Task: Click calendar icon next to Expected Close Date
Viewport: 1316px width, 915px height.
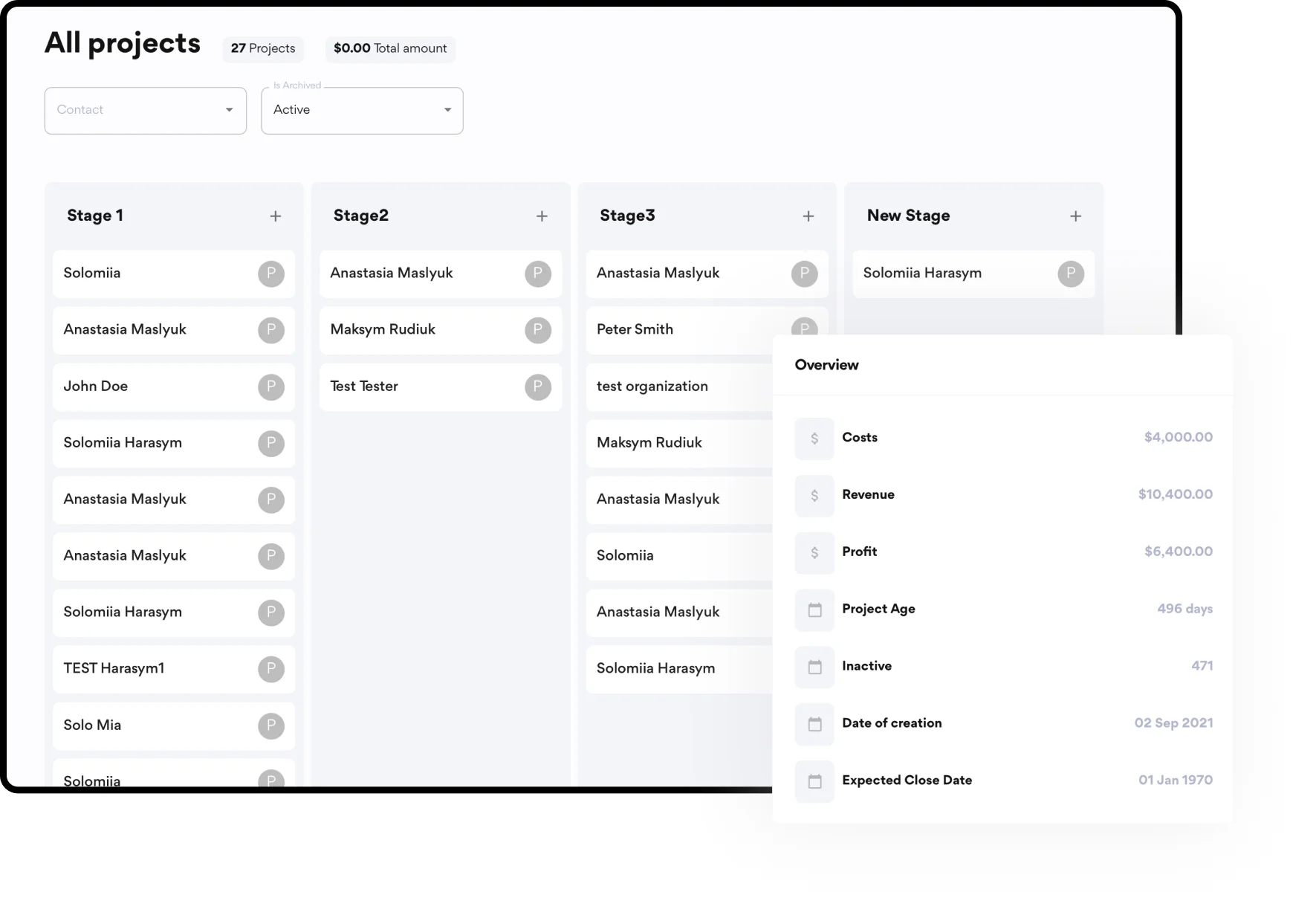Action: (814, 781)
